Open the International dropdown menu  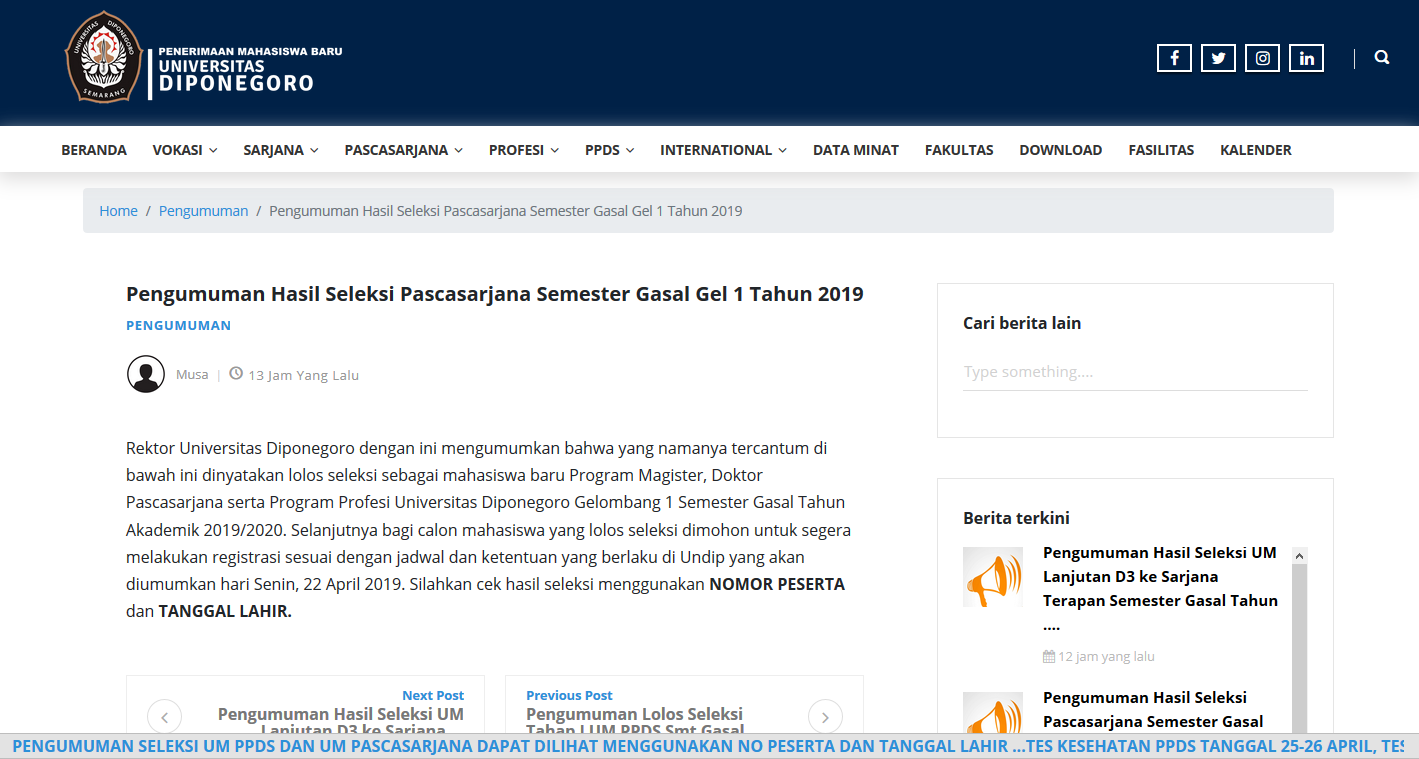click(723, 150)
